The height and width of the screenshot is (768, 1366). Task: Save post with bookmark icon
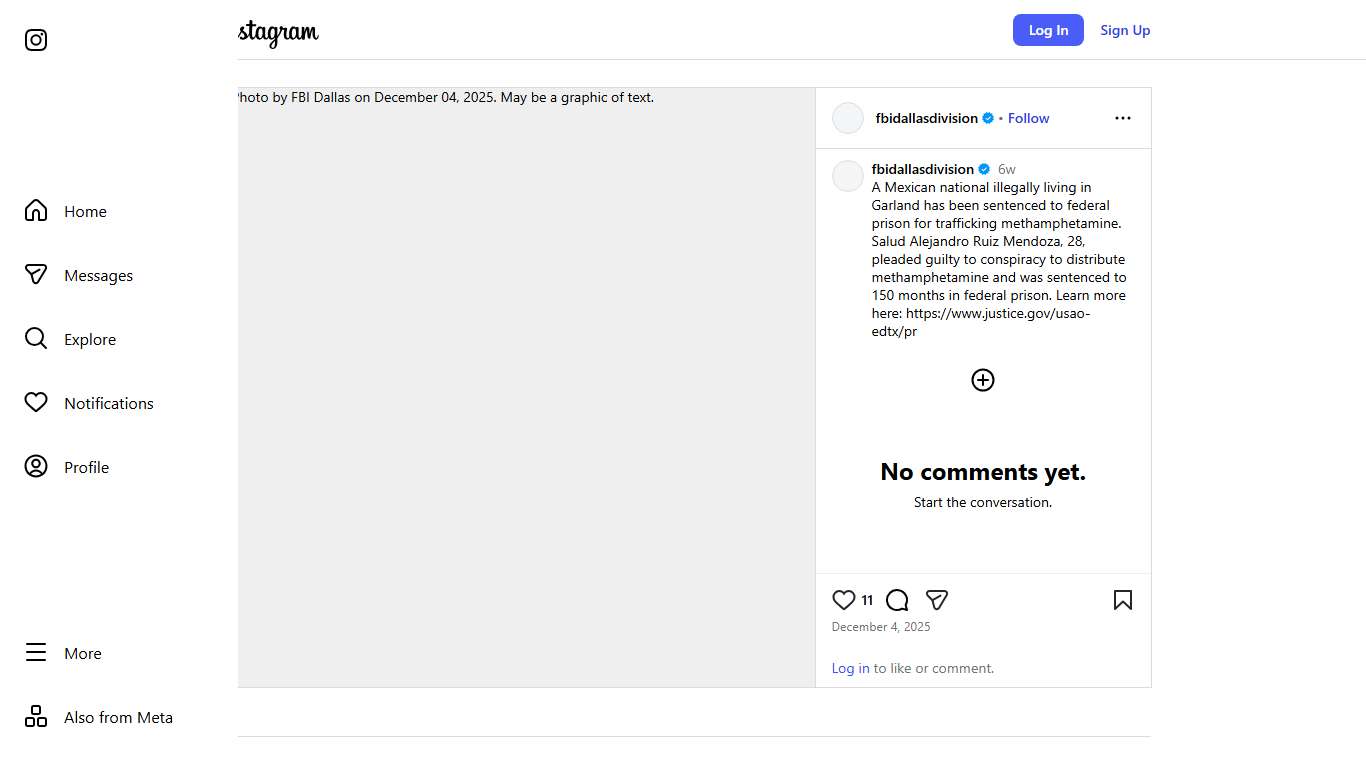(1123, 600)
